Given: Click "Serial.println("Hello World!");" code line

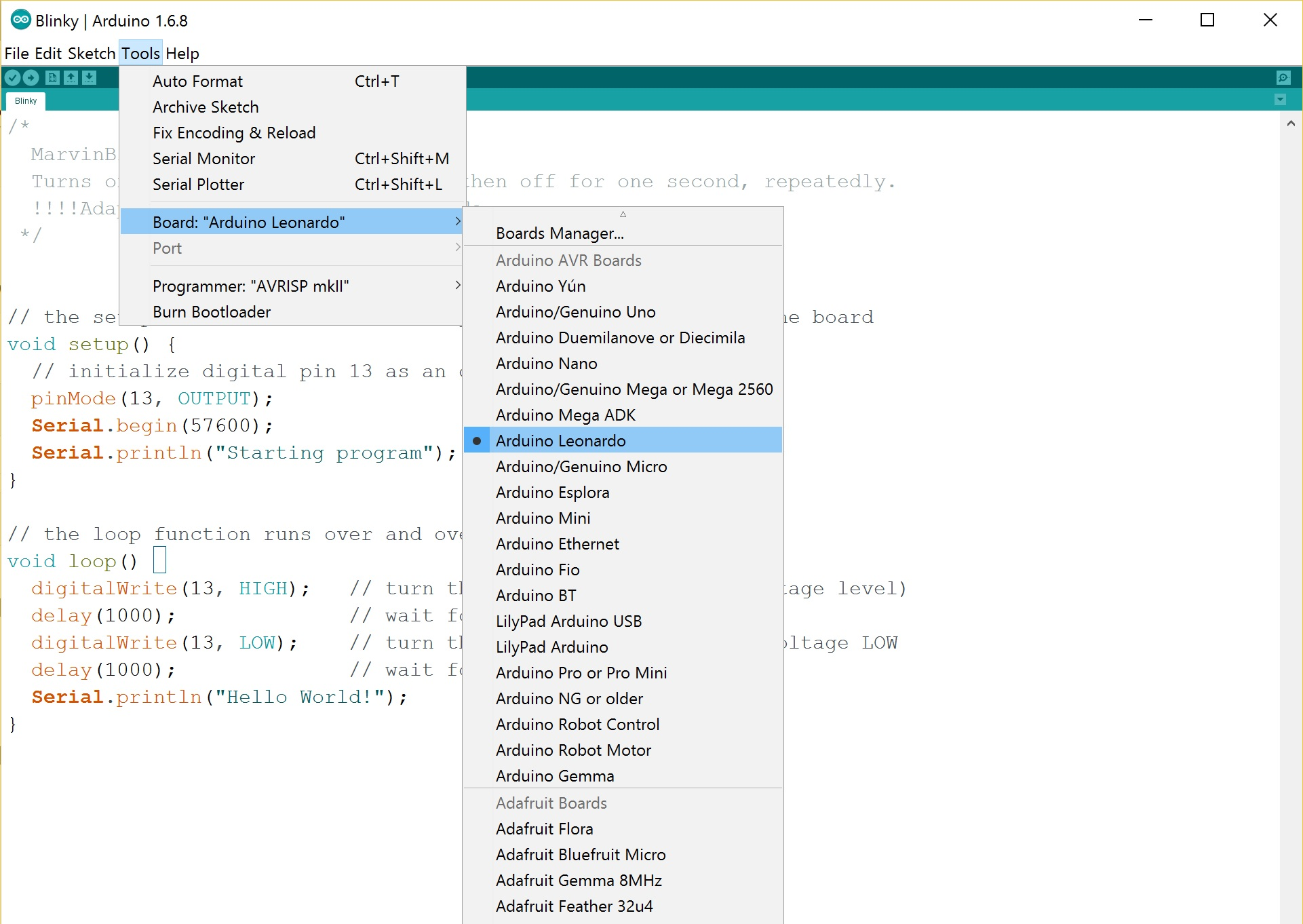Looking at the screenshot, I should pyautogui.click(x=219, y=697).
